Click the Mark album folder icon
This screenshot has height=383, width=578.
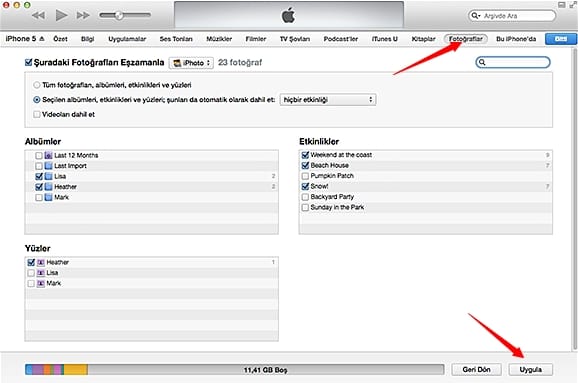click(x=48, y=197)
